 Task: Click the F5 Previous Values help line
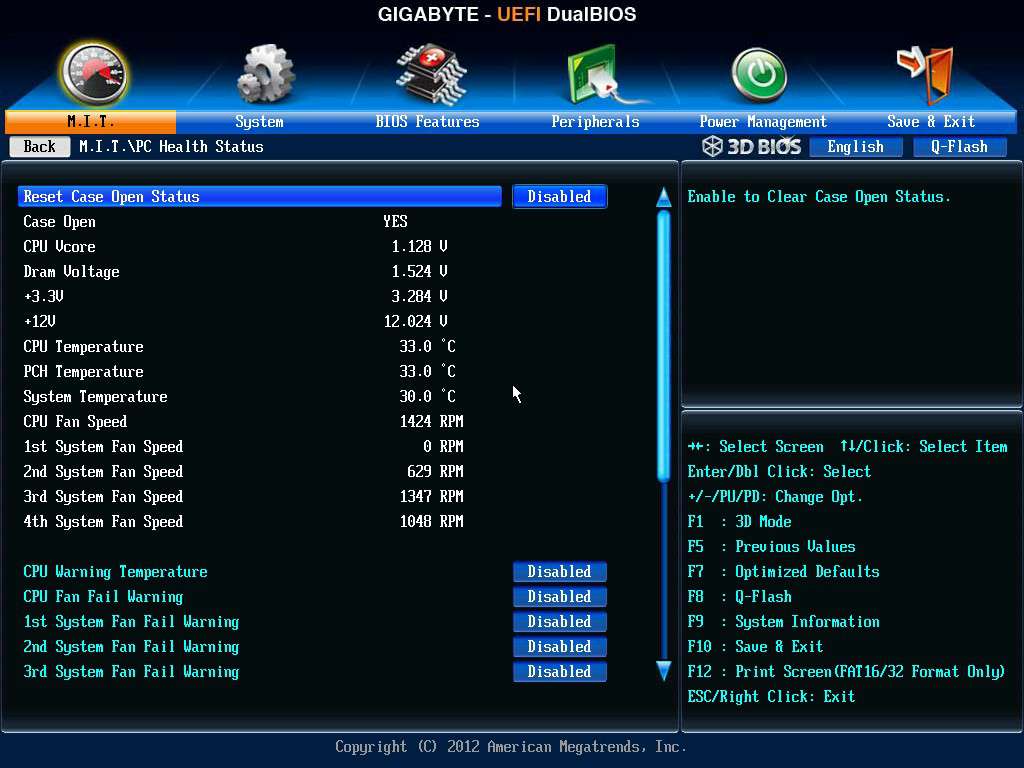coord(771,547)
